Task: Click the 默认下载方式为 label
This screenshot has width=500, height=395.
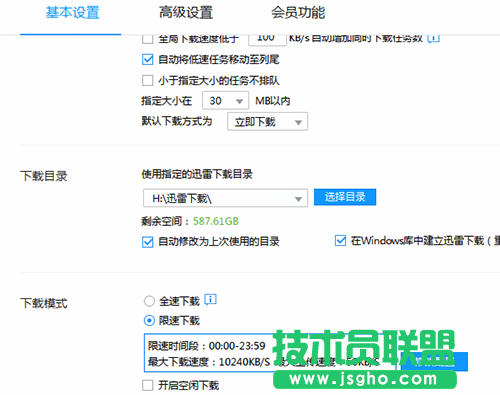Action: point(177,121)
